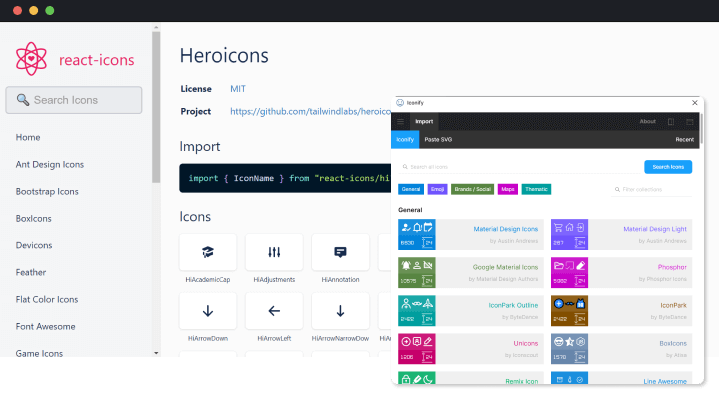The width and height of the screenshot is (719, 398).
Task: Switch to the Import tab in Iconify
Action: [424, 122]
